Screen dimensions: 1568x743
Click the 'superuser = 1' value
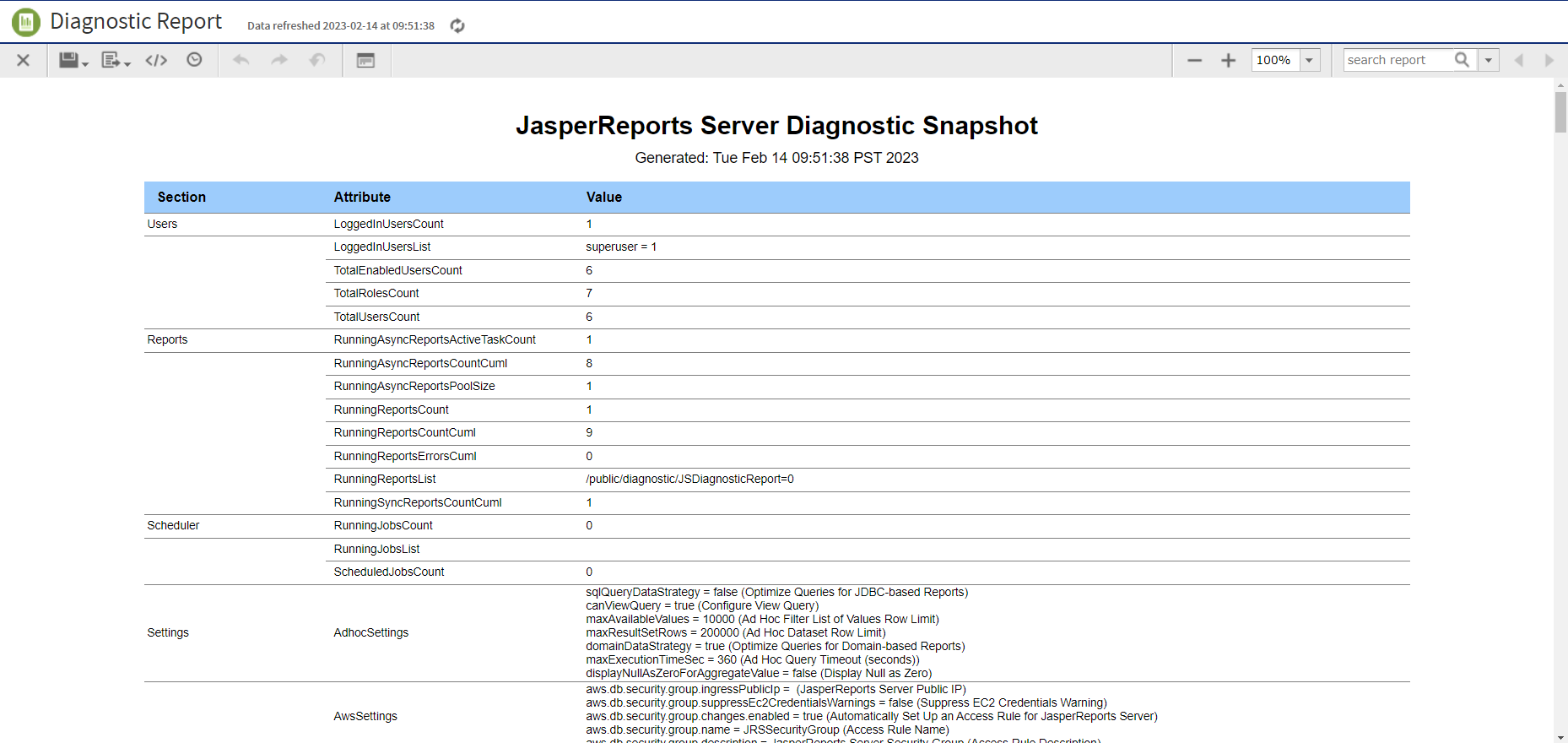coord(621,247)
